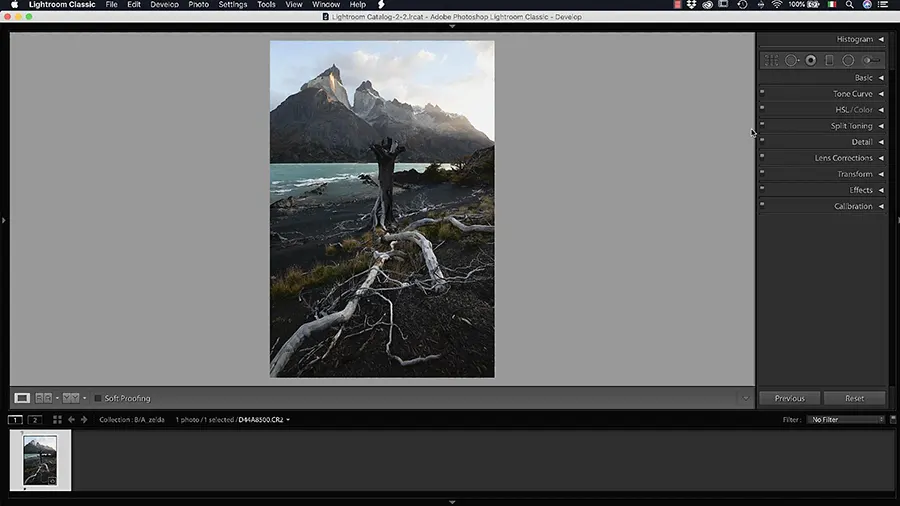This screenshot has width=900, height=506.
Task: Click the Reset button
Action: click(x=854, y=398)
